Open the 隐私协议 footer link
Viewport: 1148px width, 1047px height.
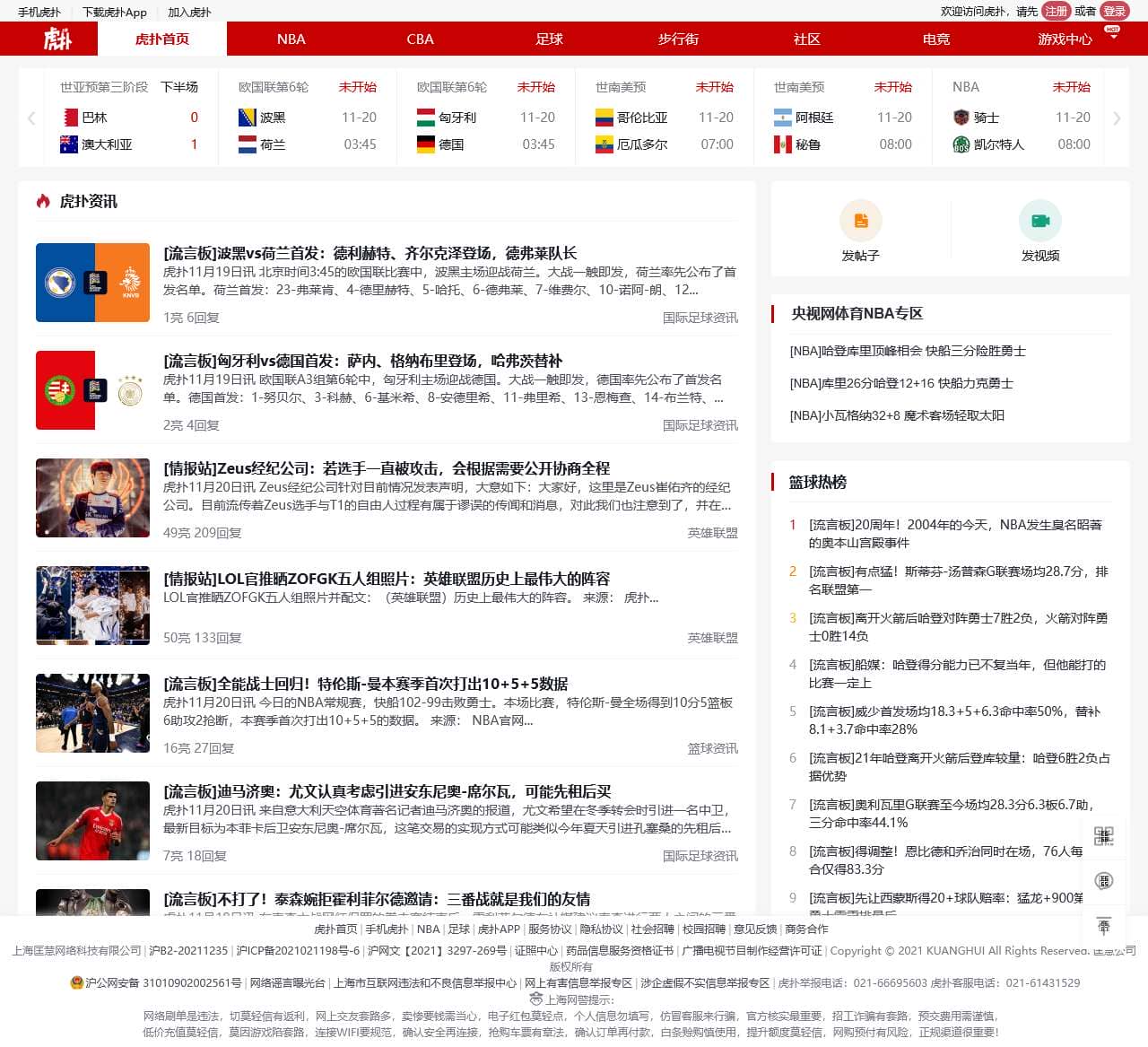601,929
